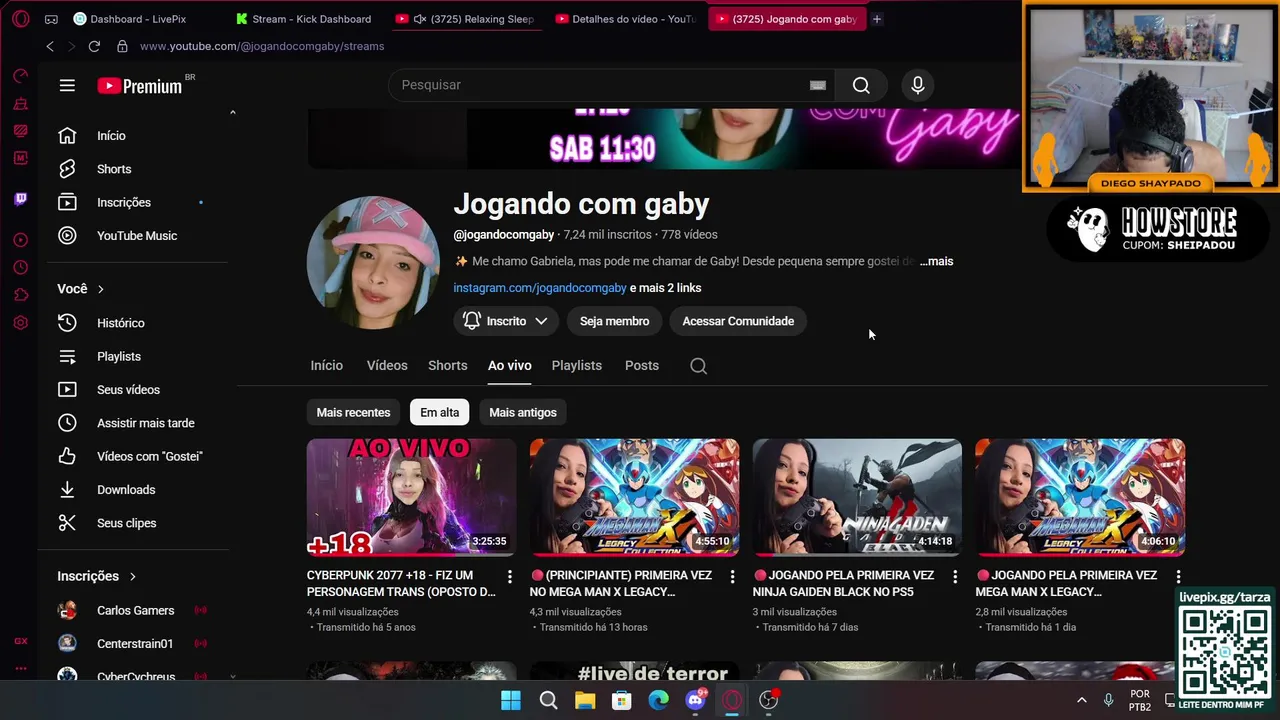Switch to the channel Playlists tab
1280x720 pixels.
pyautogui.click(x=577, y=366)
